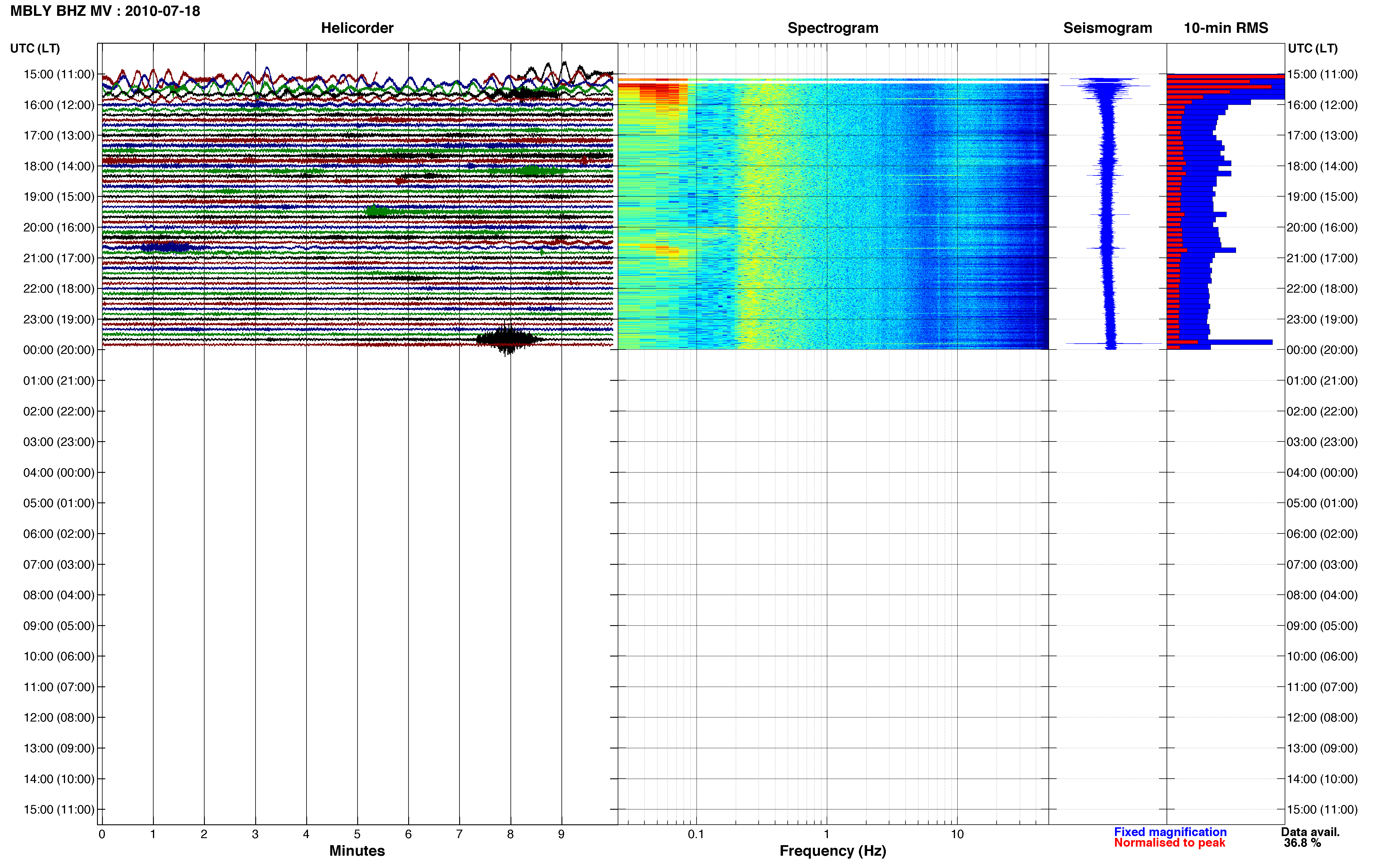Click minute tick 5 on the Helicorder axis
This screenshot has height=868, width=1389.
tap(357, 834)
